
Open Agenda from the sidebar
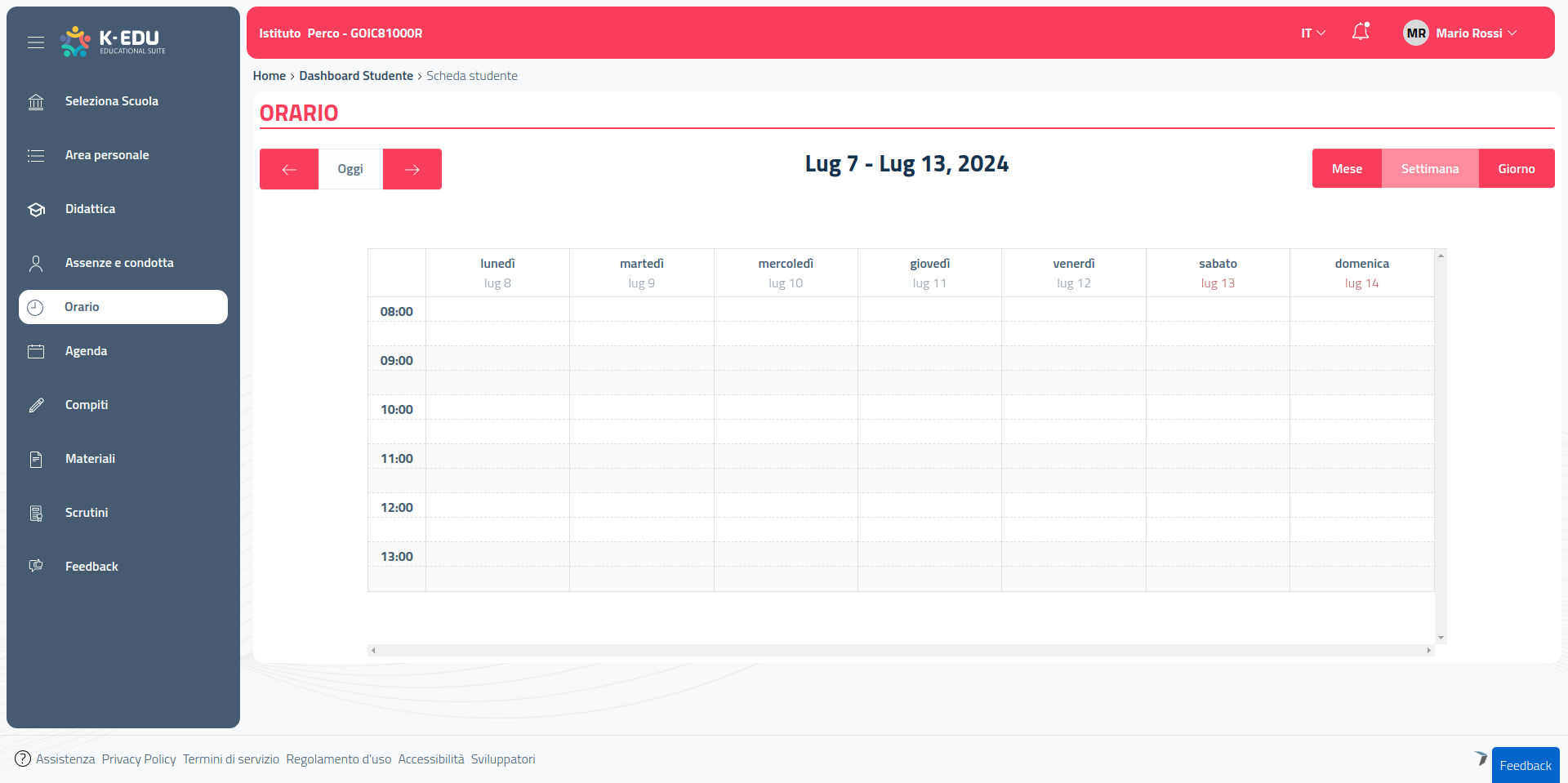tap(86, 351)
